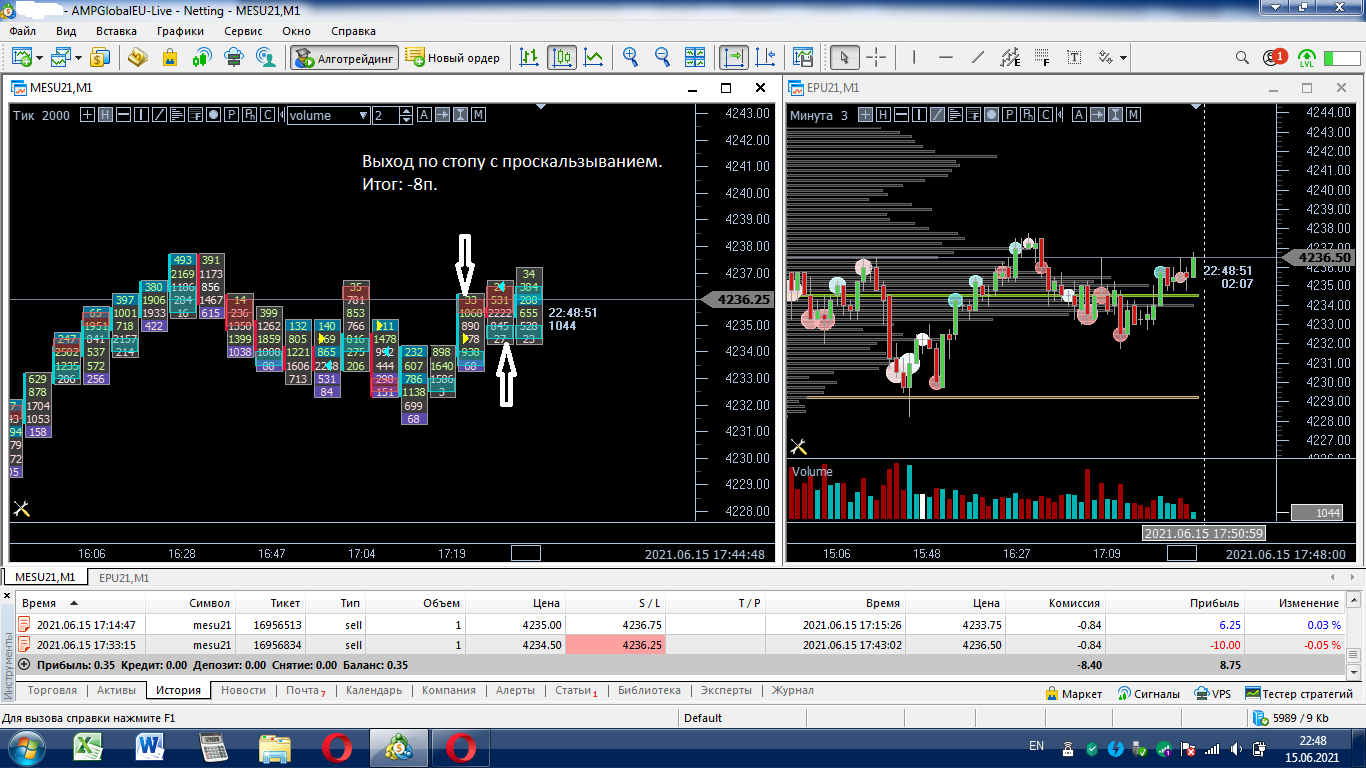Open the Новости tab
Viewport: 1366px width, 768px height.
click(243, 690)
